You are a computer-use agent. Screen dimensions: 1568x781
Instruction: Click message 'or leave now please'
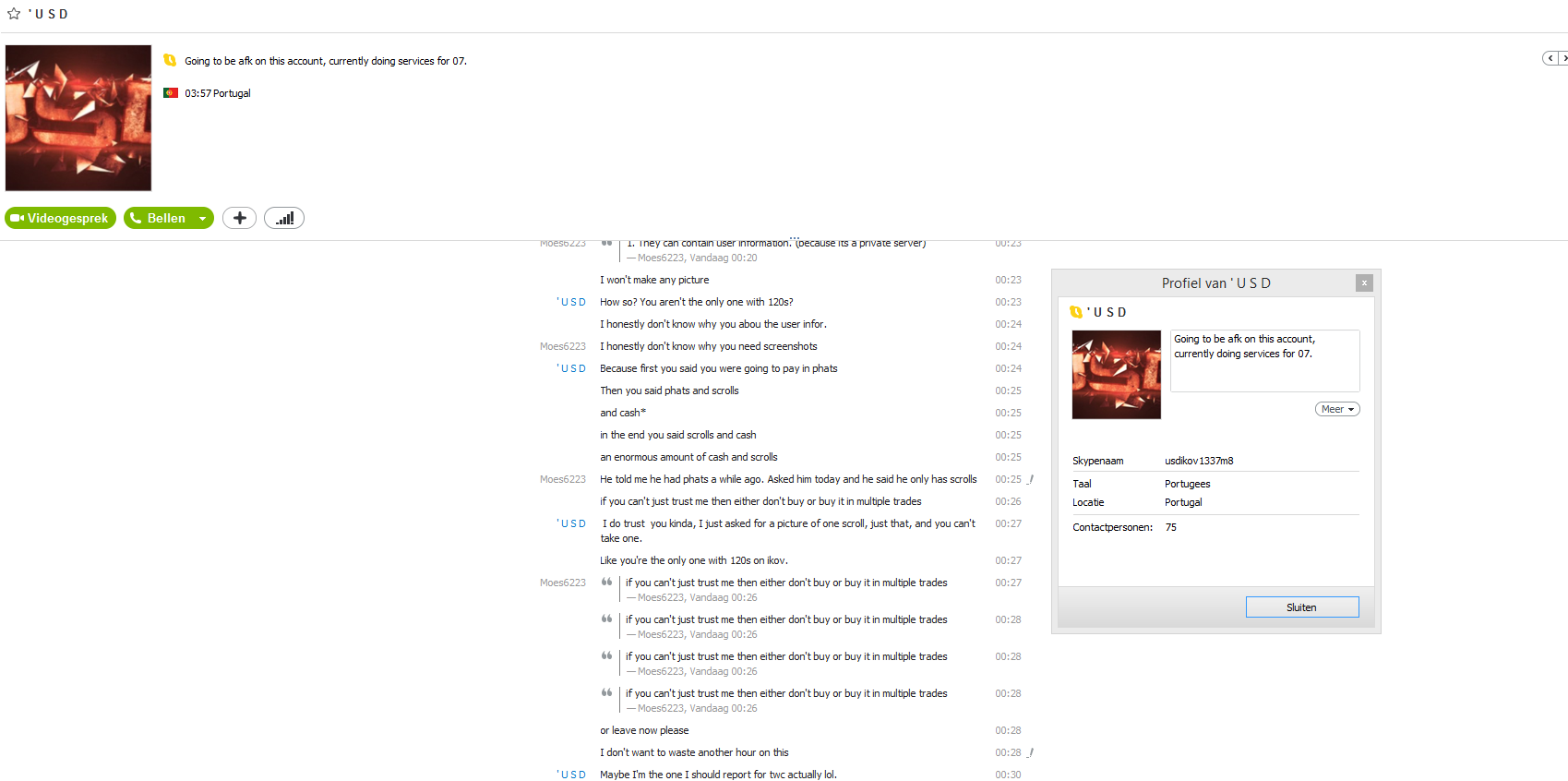pyautogui.click(x=644, y=730)
